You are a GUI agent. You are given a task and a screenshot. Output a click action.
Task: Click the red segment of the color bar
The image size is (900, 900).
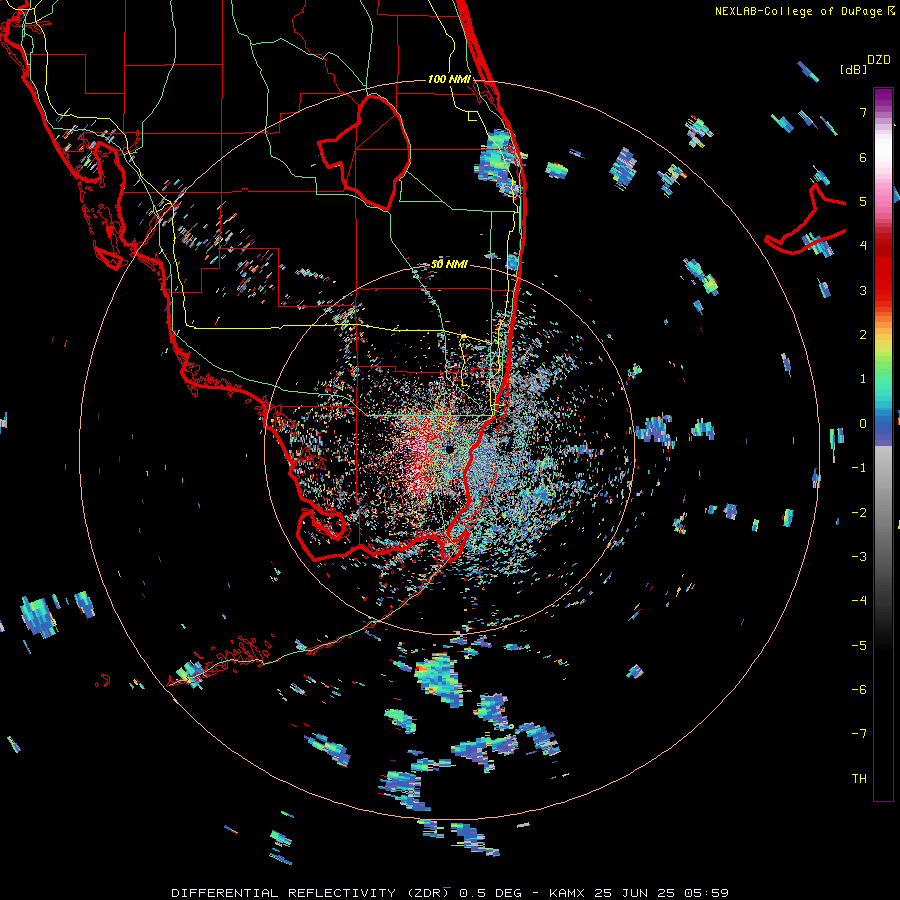tap(883, 270)
